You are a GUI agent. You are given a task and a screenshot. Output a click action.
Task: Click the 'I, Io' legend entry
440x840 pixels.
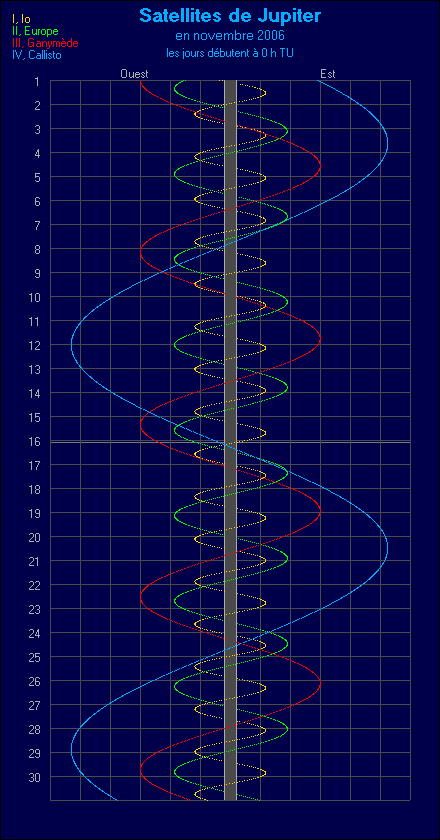pyautogui.click(x=21, y=20)
